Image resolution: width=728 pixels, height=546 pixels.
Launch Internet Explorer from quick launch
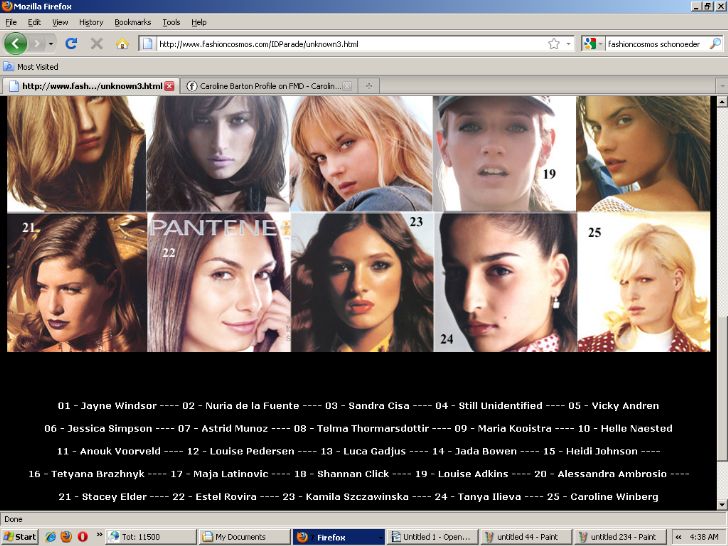pos(50,537)
